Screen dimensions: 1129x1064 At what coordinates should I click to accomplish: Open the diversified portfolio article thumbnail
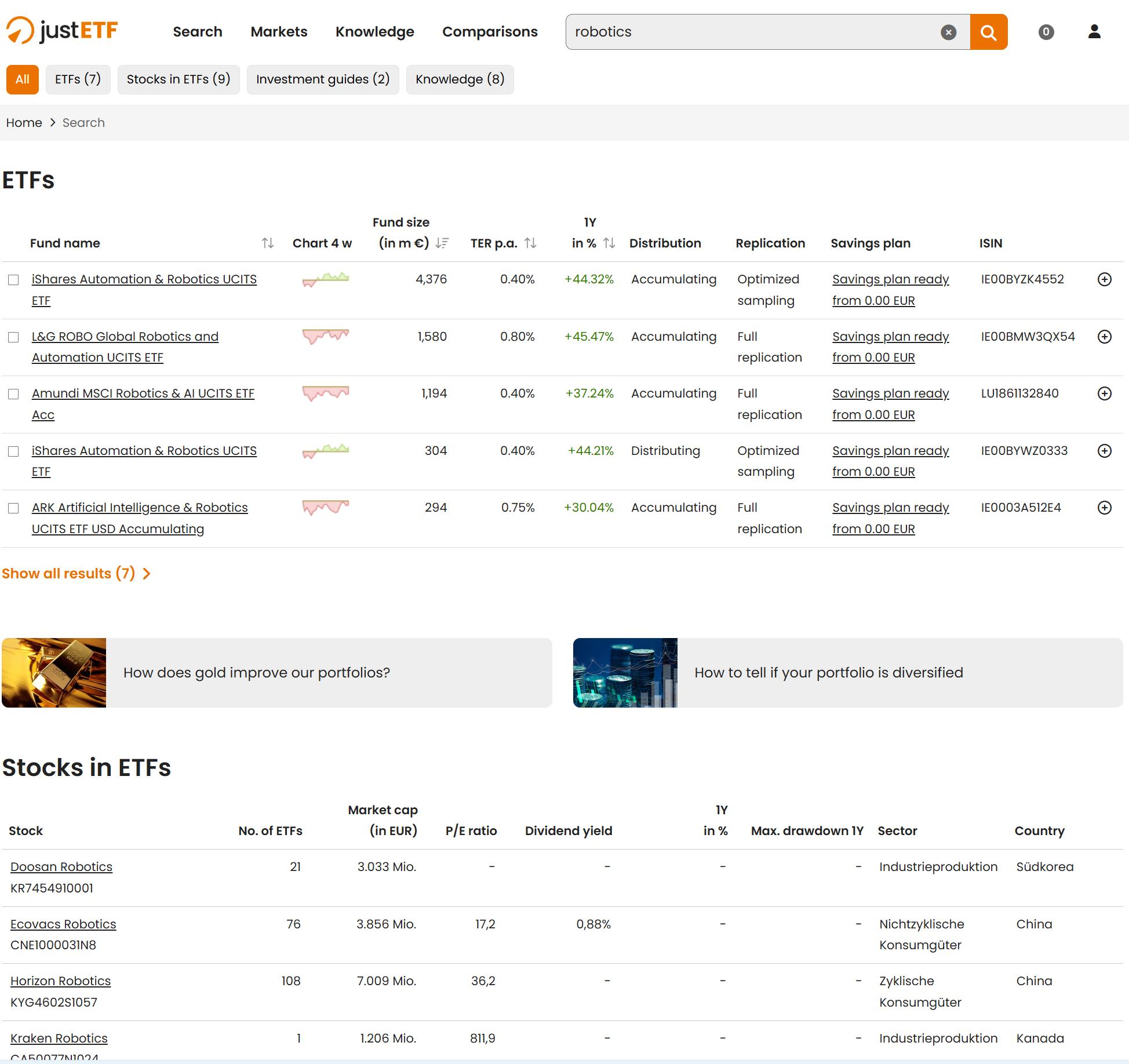pos(625,673)
